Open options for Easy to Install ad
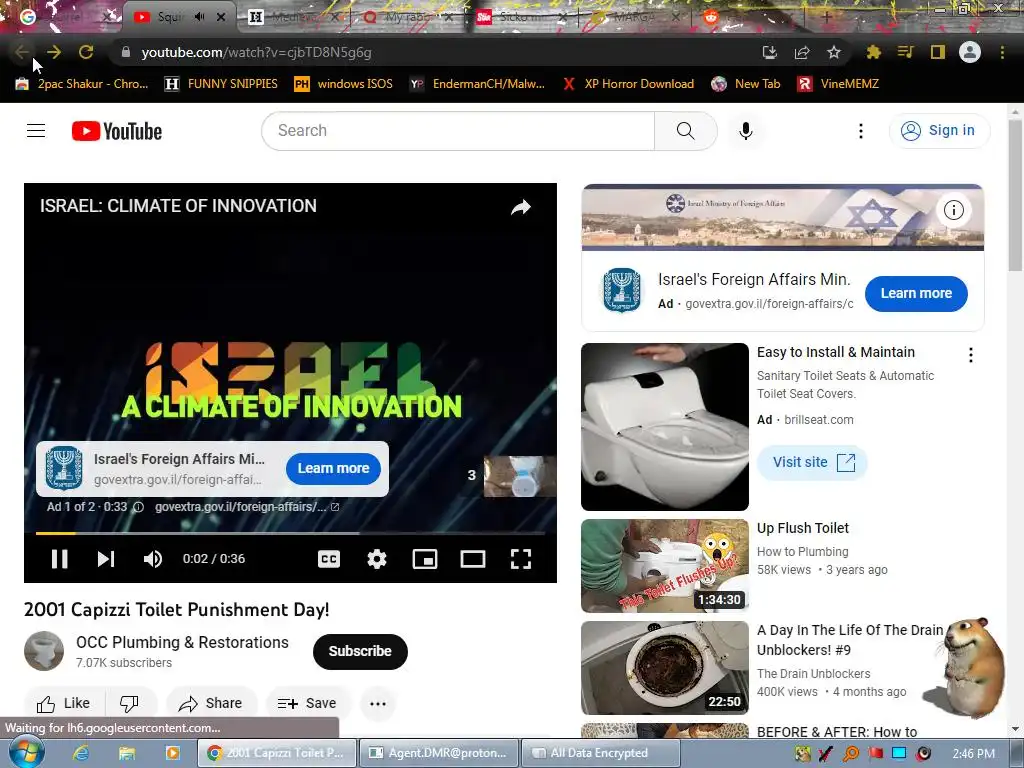 click(x=970, y=355)
